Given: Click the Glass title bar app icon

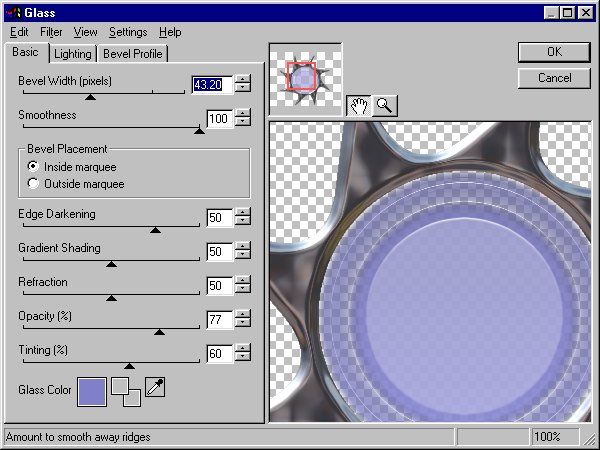Looking at the screenshot, I should click(x=11, y=12).
